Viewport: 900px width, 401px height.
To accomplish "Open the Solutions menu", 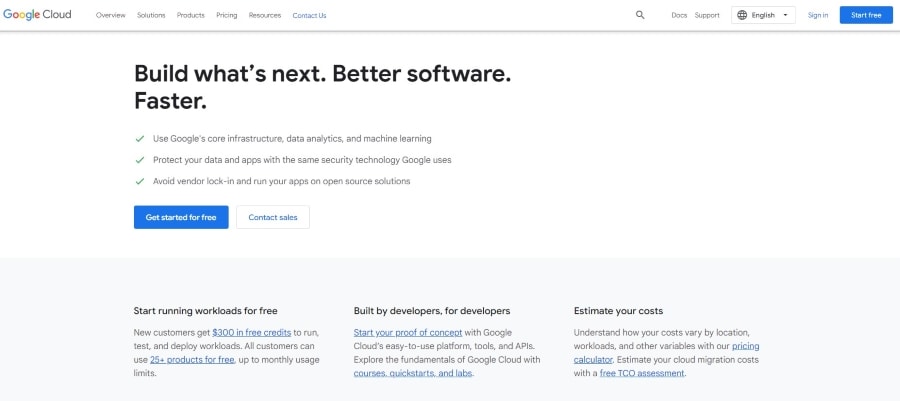I will [x=151, y=15].
